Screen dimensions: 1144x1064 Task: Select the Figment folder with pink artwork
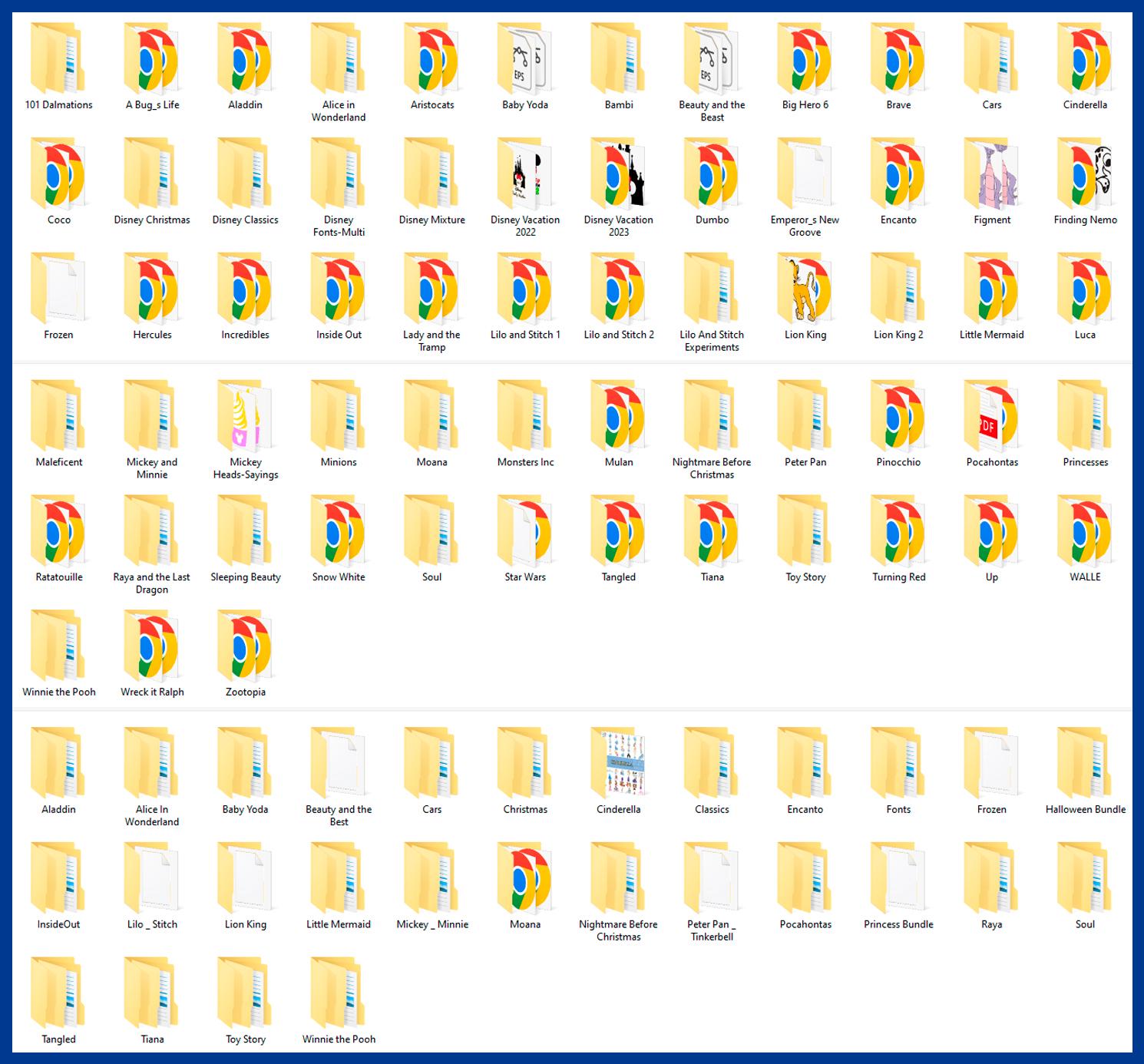click(x=991, y=176)
